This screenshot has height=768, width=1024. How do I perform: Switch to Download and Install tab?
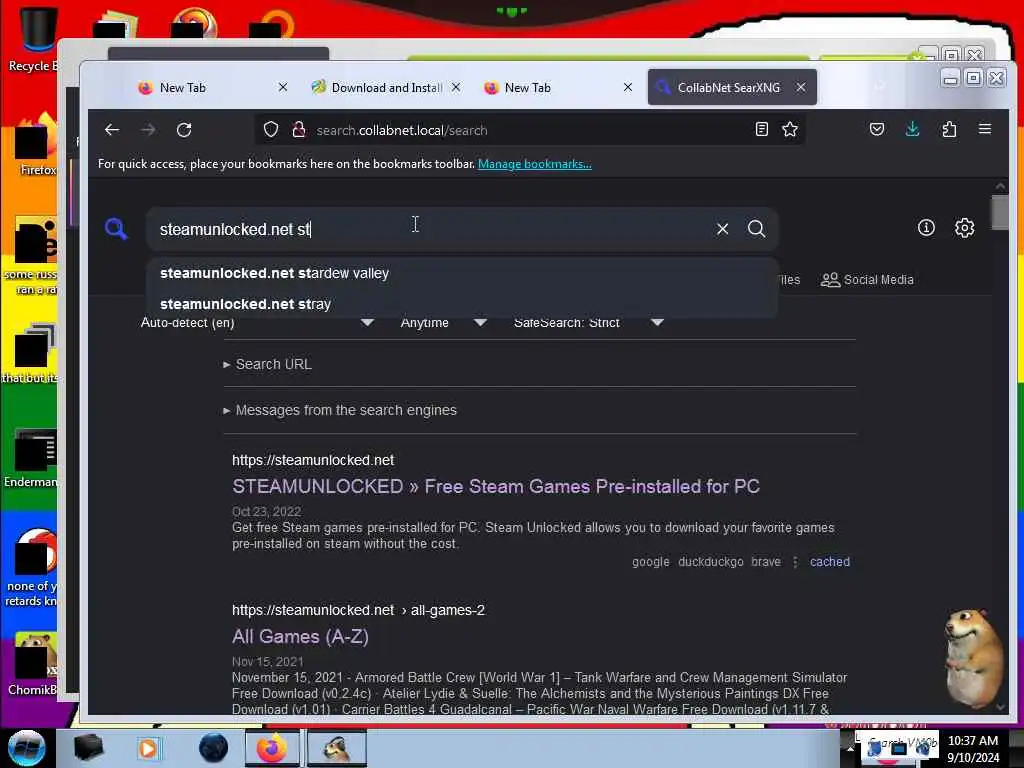385,88
